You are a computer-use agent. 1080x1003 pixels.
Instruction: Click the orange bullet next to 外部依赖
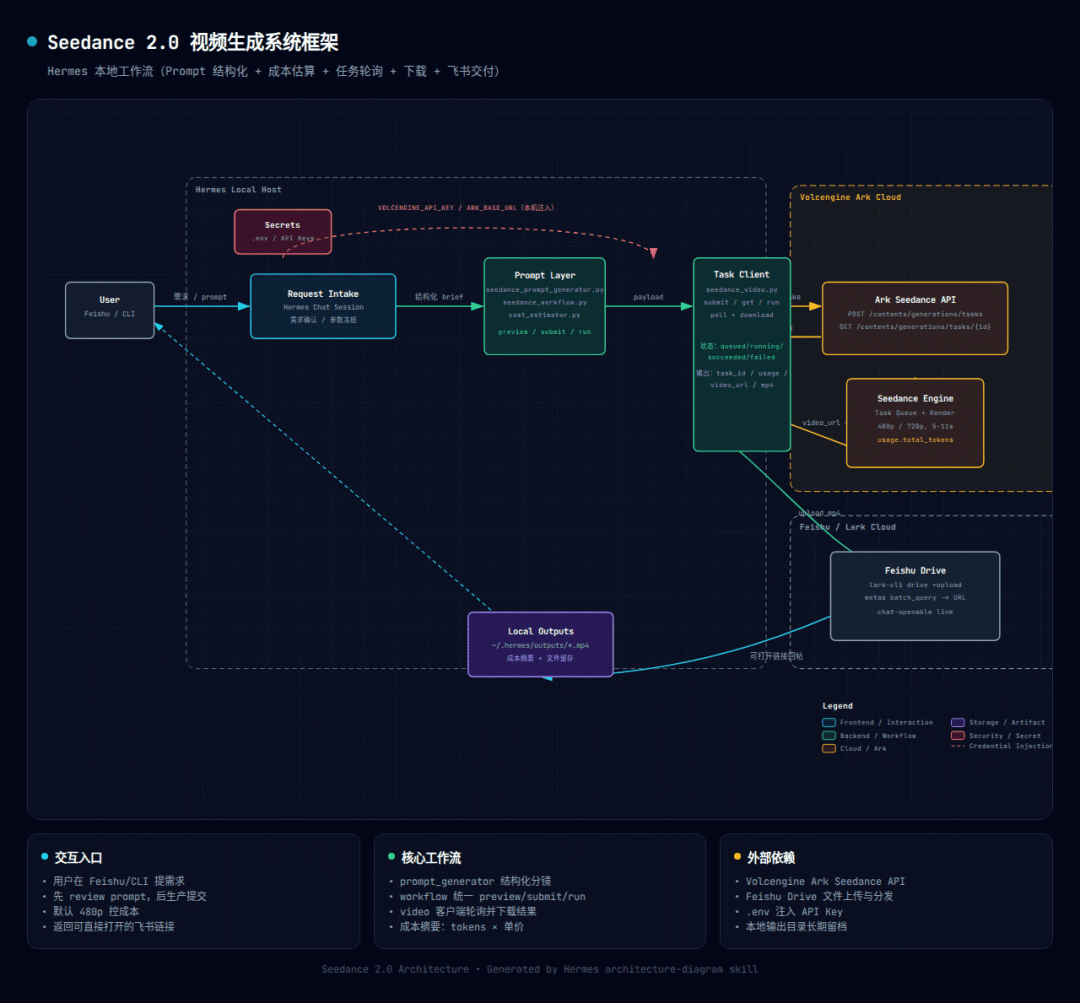click(738, 857)
